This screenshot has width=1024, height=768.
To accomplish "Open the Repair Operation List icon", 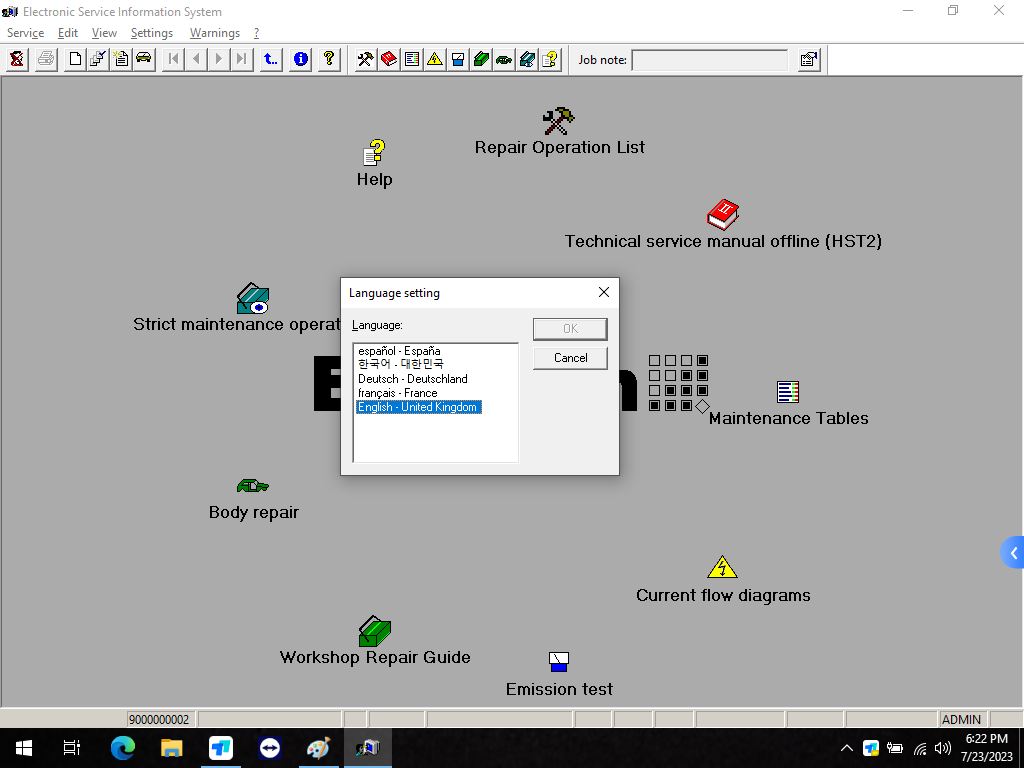I will (x=558, y=122).
